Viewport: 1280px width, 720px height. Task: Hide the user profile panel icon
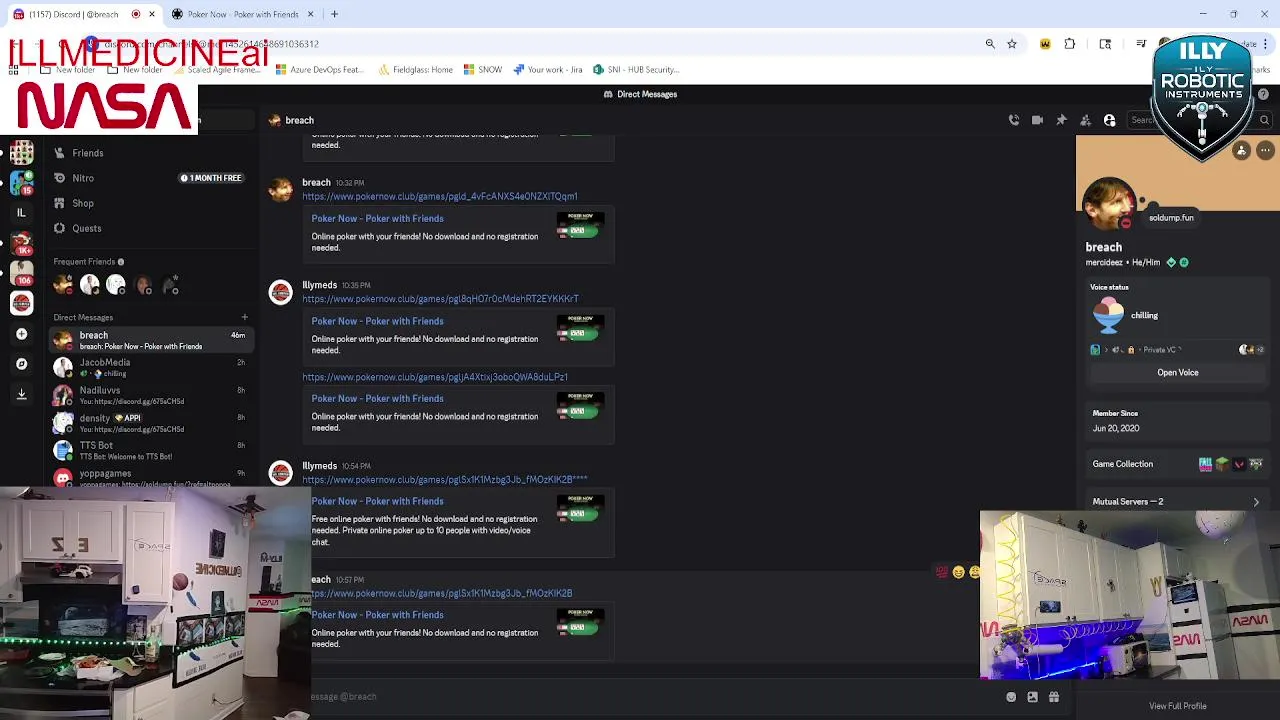click(x=1109, y=120)
